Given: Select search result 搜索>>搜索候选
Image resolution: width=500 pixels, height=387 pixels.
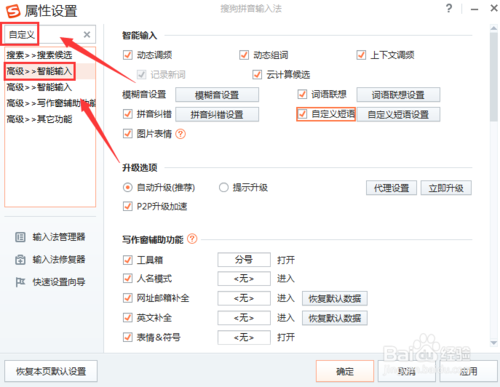Looking at the screenshot, I should [39, 55].
